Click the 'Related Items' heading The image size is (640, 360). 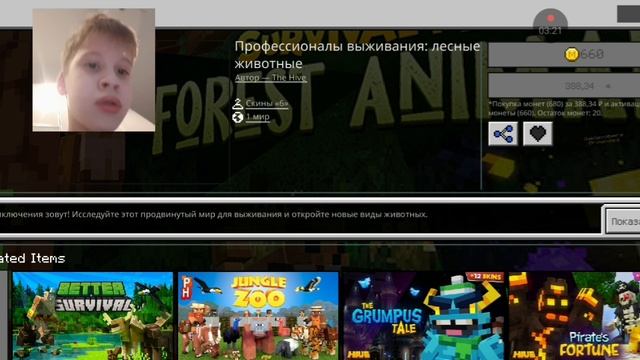[x=33, y=258]
